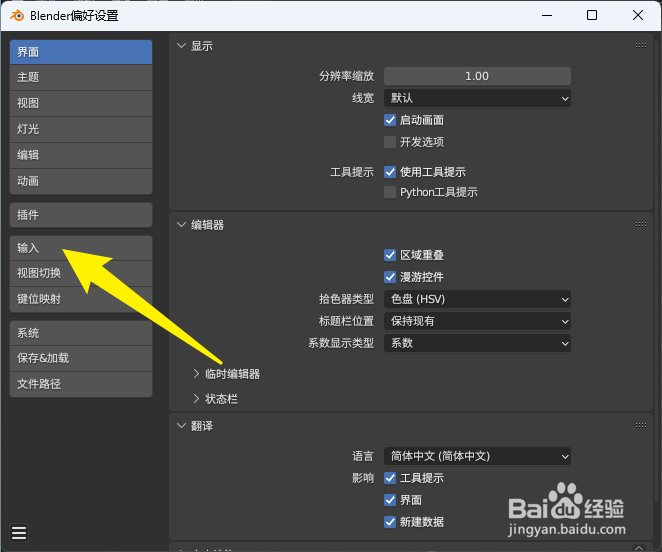This screenshot has width=662, height=552.
Task: Select the 界面 preferences tab
Action: (x=81, y=52)
